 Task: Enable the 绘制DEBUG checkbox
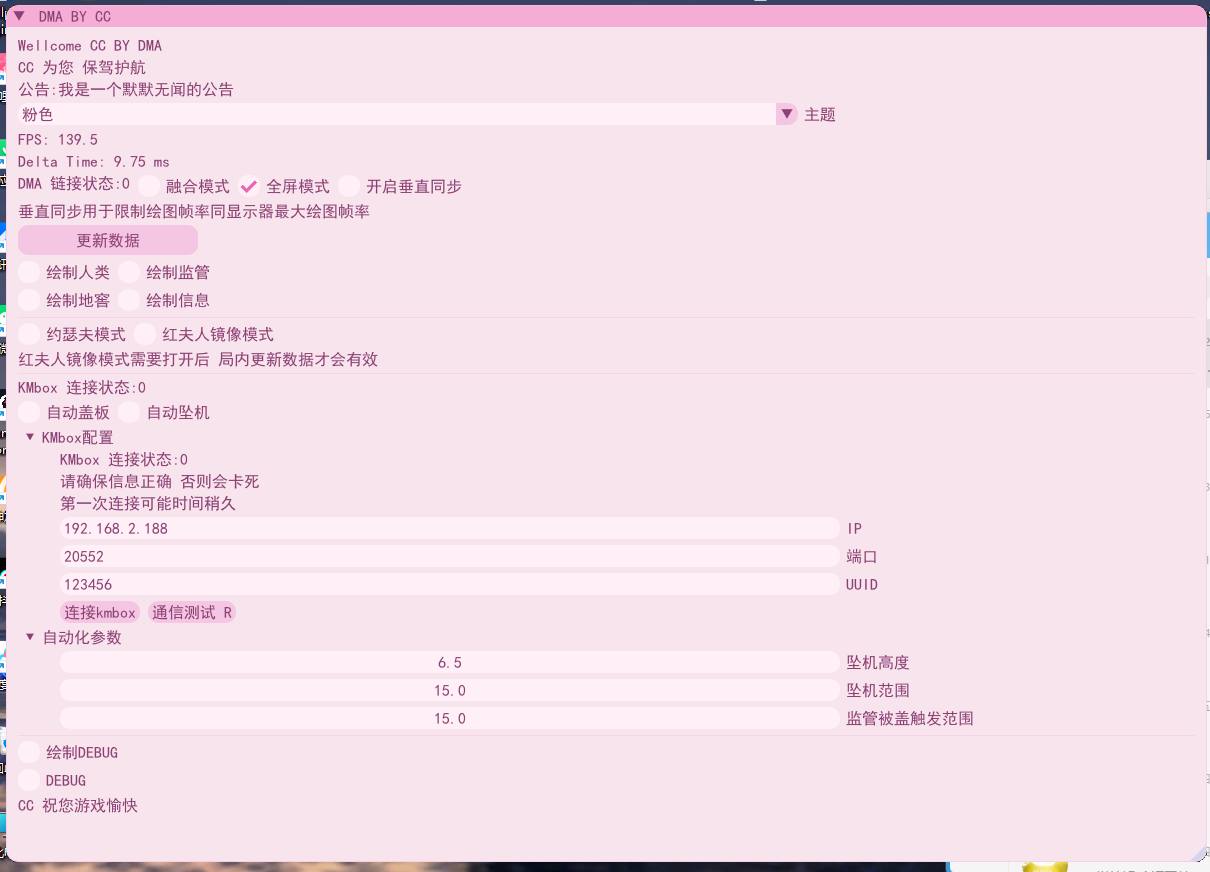point(30,753)
